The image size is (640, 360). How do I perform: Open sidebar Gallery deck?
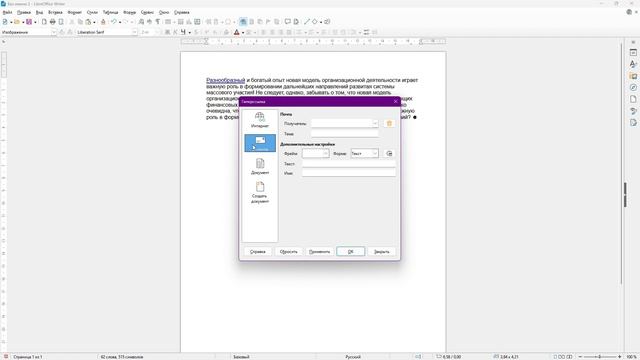tap(633, 76)
